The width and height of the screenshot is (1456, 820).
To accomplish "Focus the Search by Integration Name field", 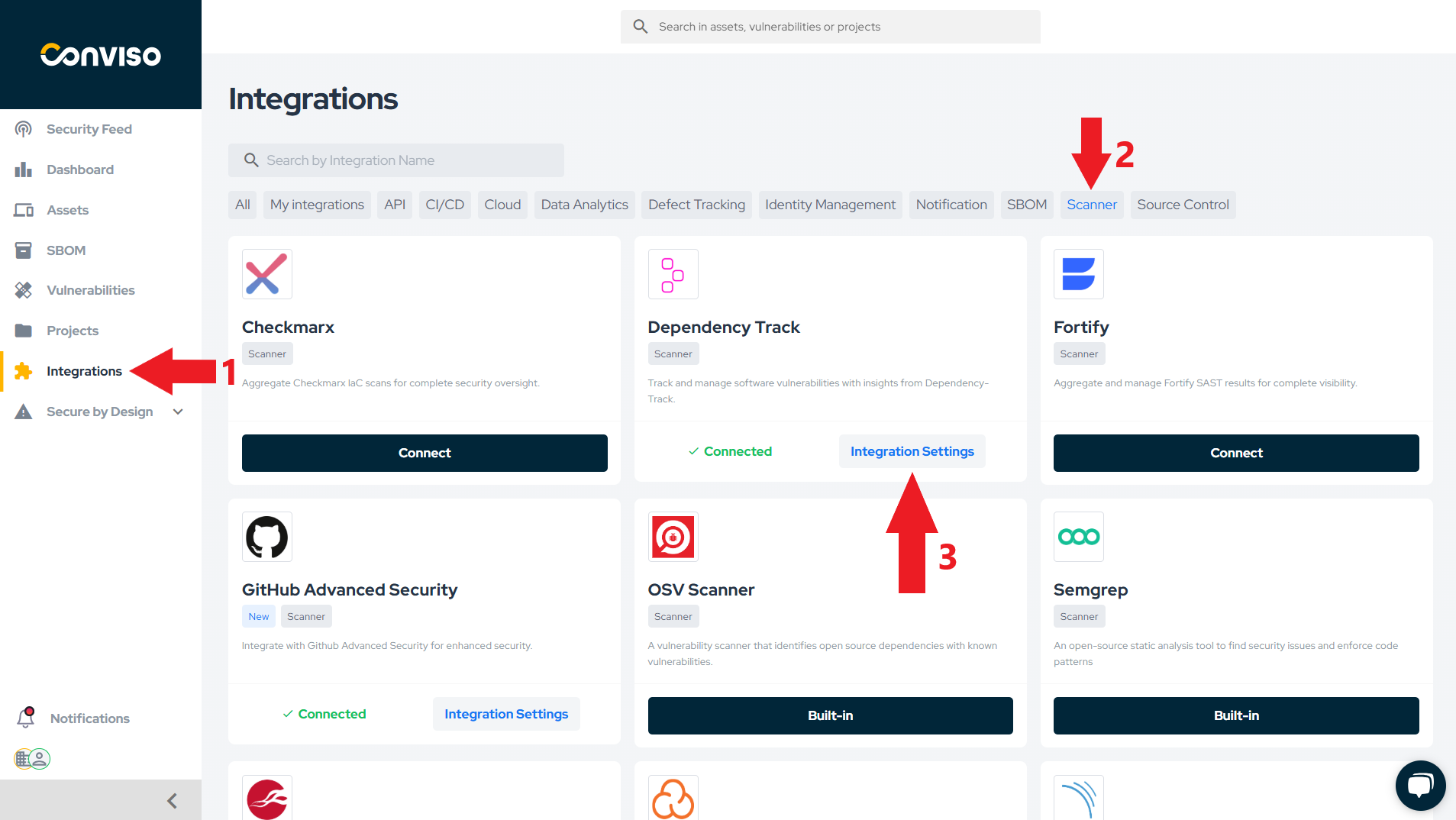I will click(396, 160).
